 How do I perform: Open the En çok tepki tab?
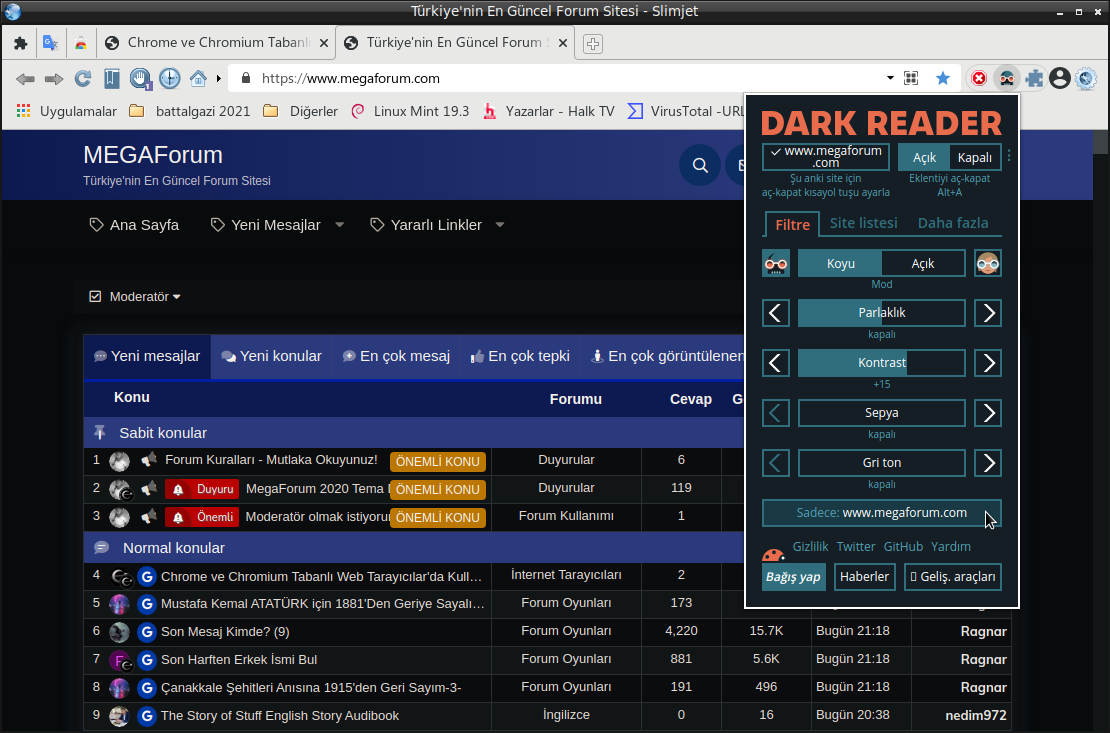520,356
